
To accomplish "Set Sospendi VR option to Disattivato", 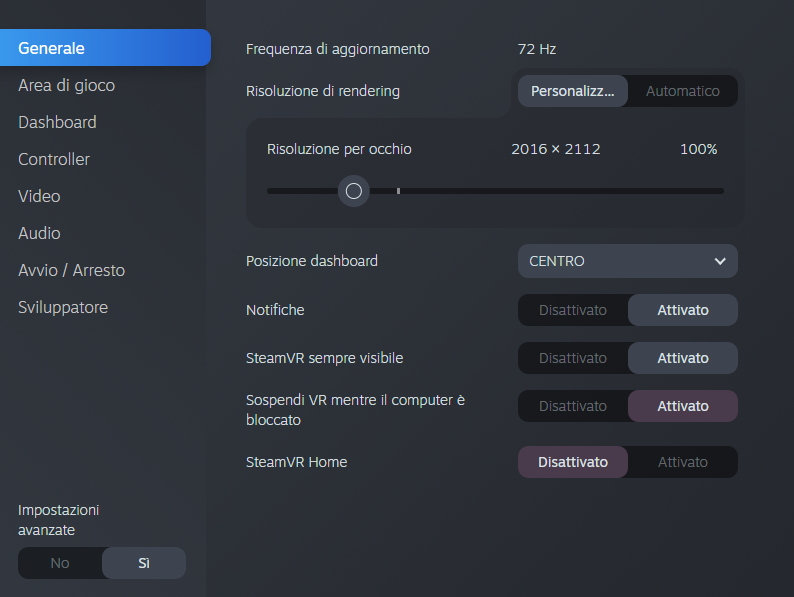I will pos(573,406).
